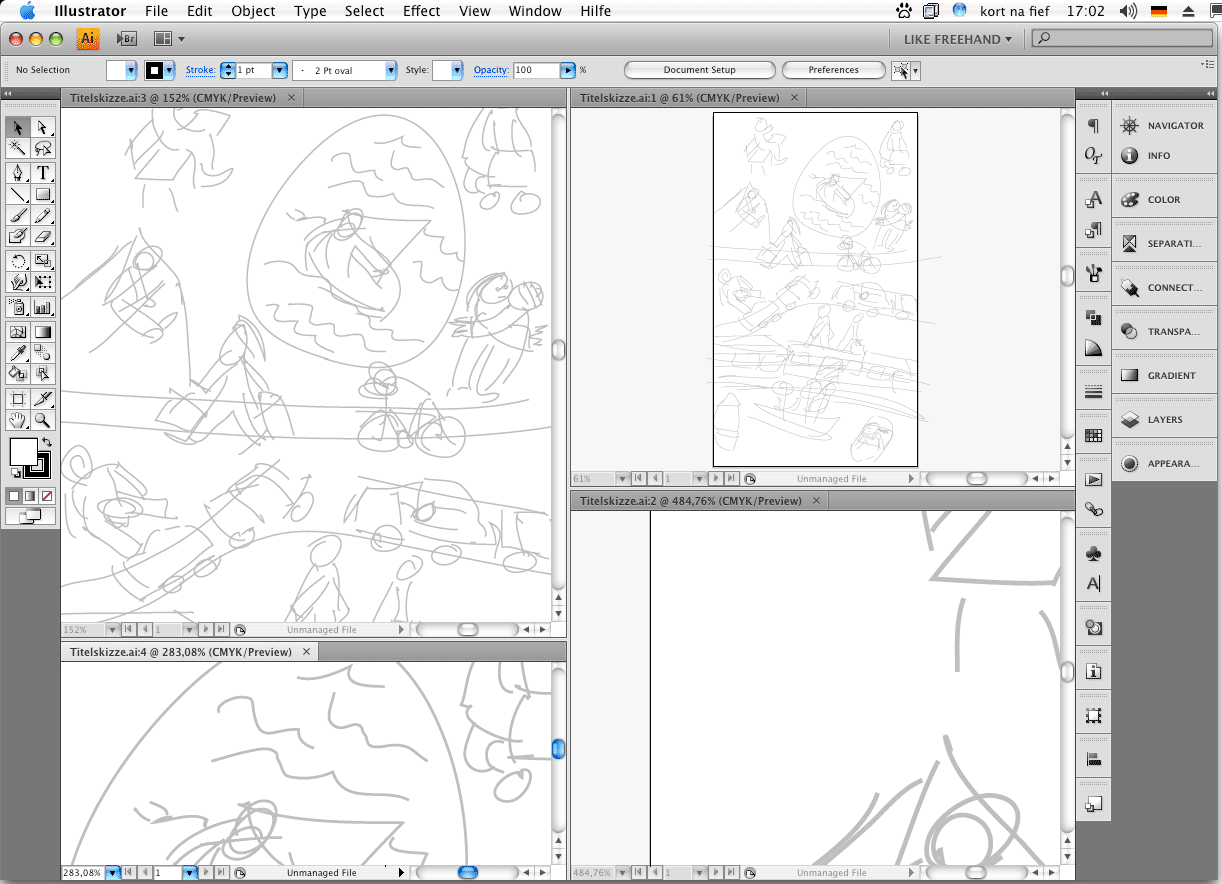1222x884 pixels.
Task: Choose the Eyedropper tool
Action: click(x=18, y=353)
